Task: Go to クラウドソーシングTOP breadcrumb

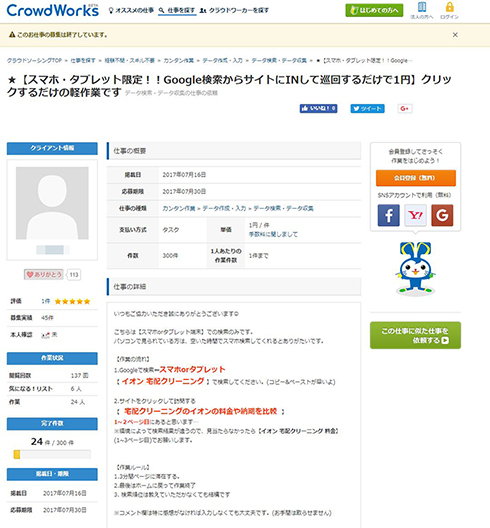Action: click(34, 61)
